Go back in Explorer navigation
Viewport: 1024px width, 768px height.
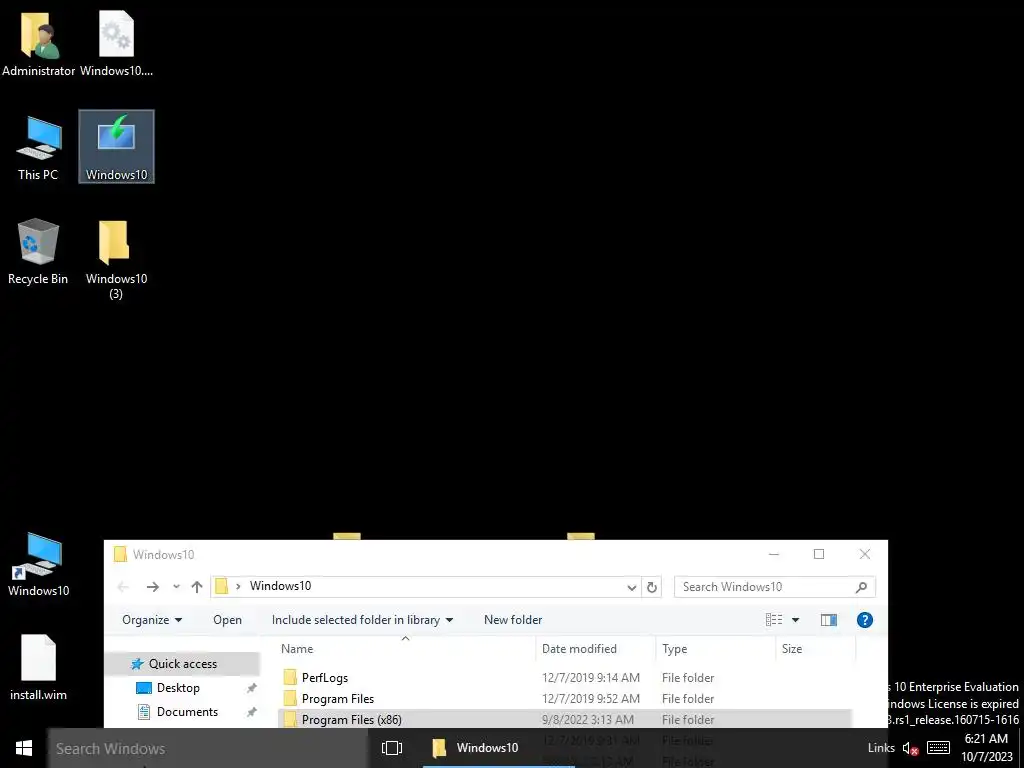click(x=123, y=586)
